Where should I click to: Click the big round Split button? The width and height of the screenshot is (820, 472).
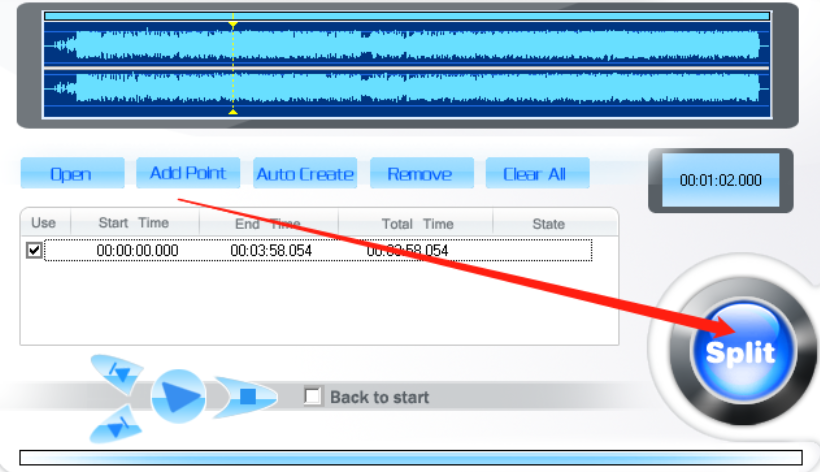[743, 351]
